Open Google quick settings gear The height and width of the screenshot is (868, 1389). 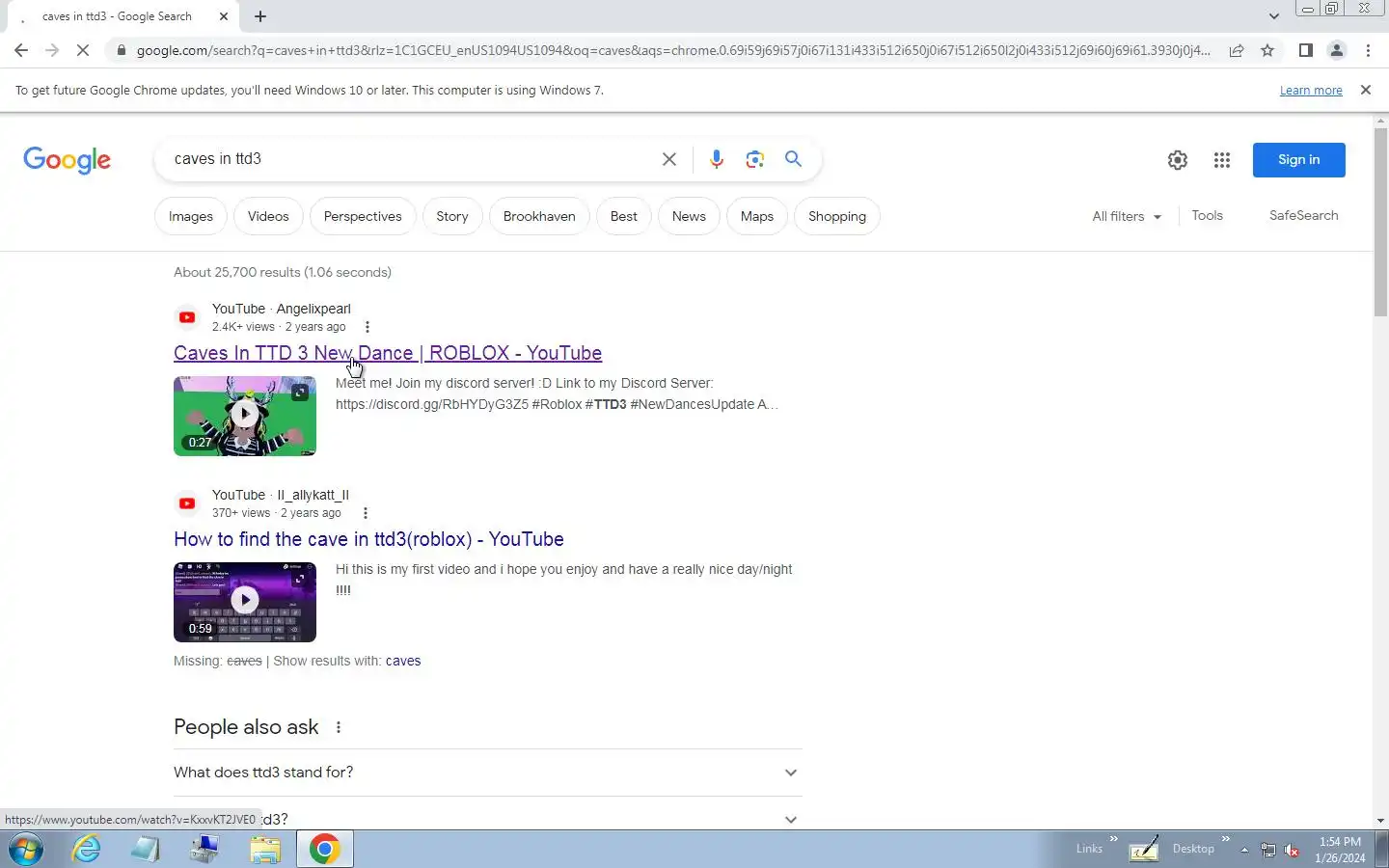pyautogui.click(x=1178, y=160)
